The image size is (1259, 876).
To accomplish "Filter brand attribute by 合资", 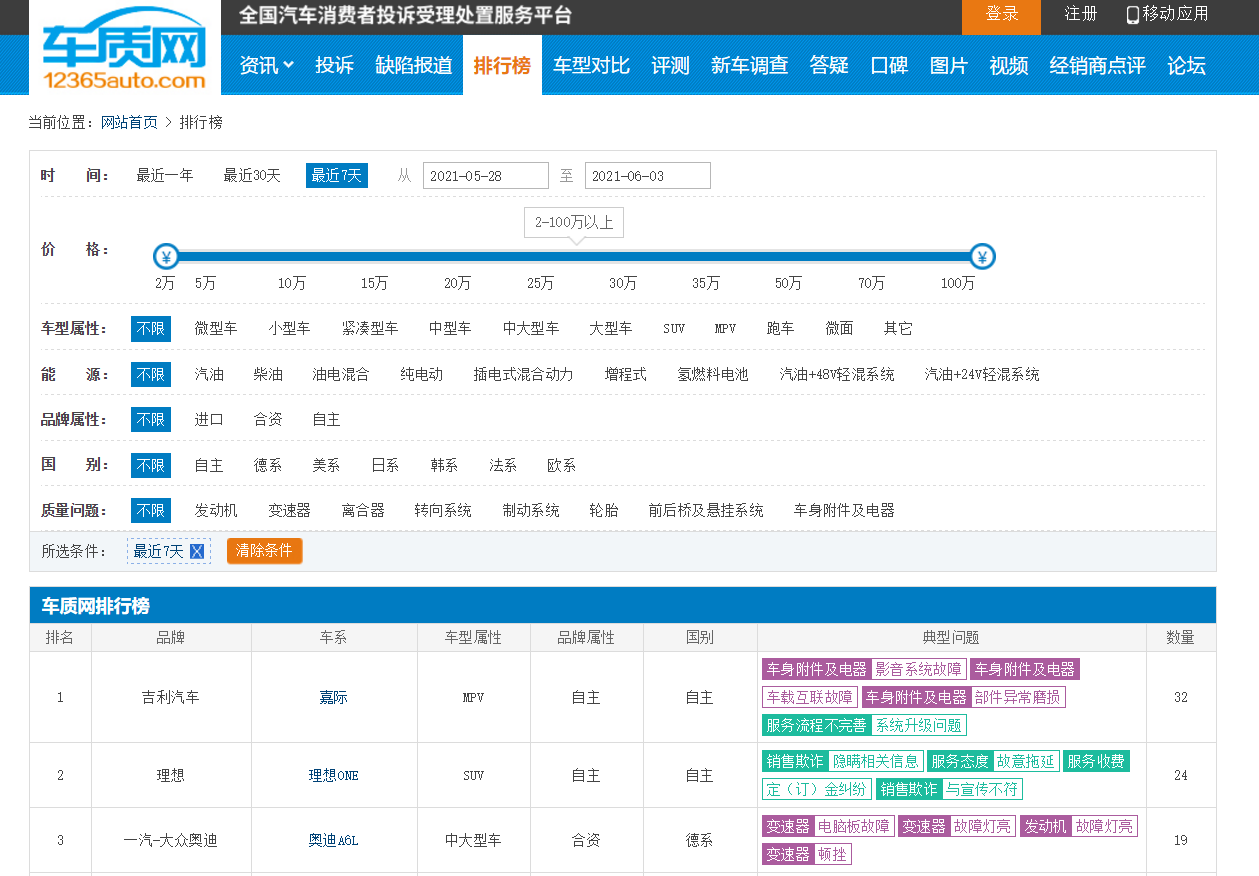I will [268, 419].
